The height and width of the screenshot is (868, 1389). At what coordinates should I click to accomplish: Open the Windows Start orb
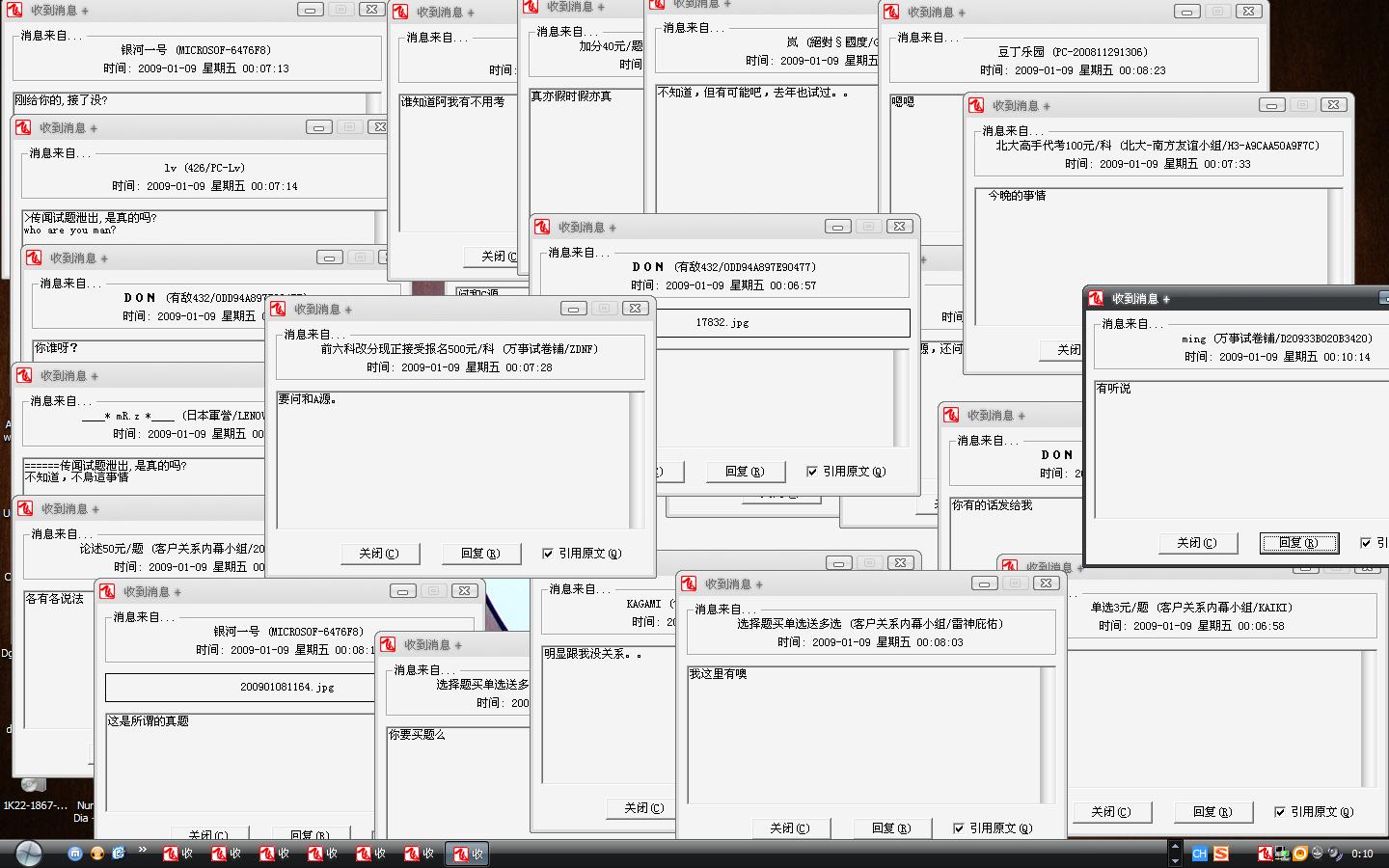(x=29, y=853)
